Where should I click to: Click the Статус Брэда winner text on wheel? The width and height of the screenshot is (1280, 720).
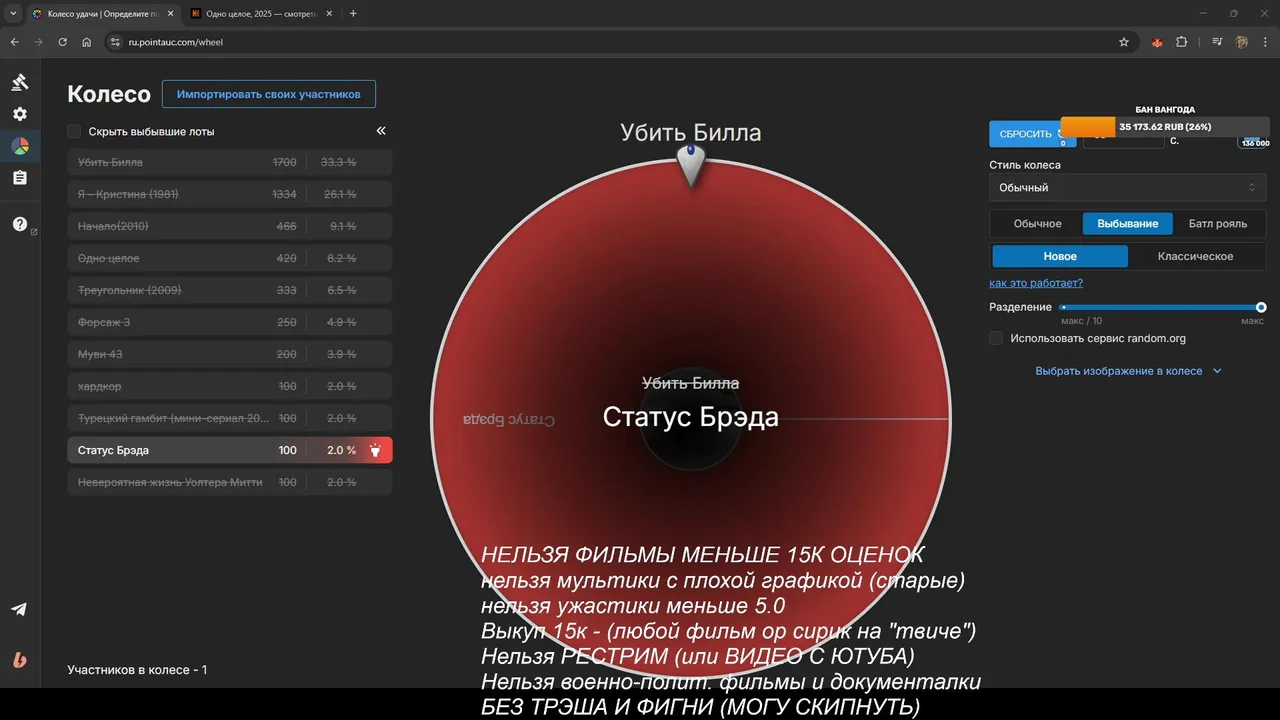click(691, 417)
